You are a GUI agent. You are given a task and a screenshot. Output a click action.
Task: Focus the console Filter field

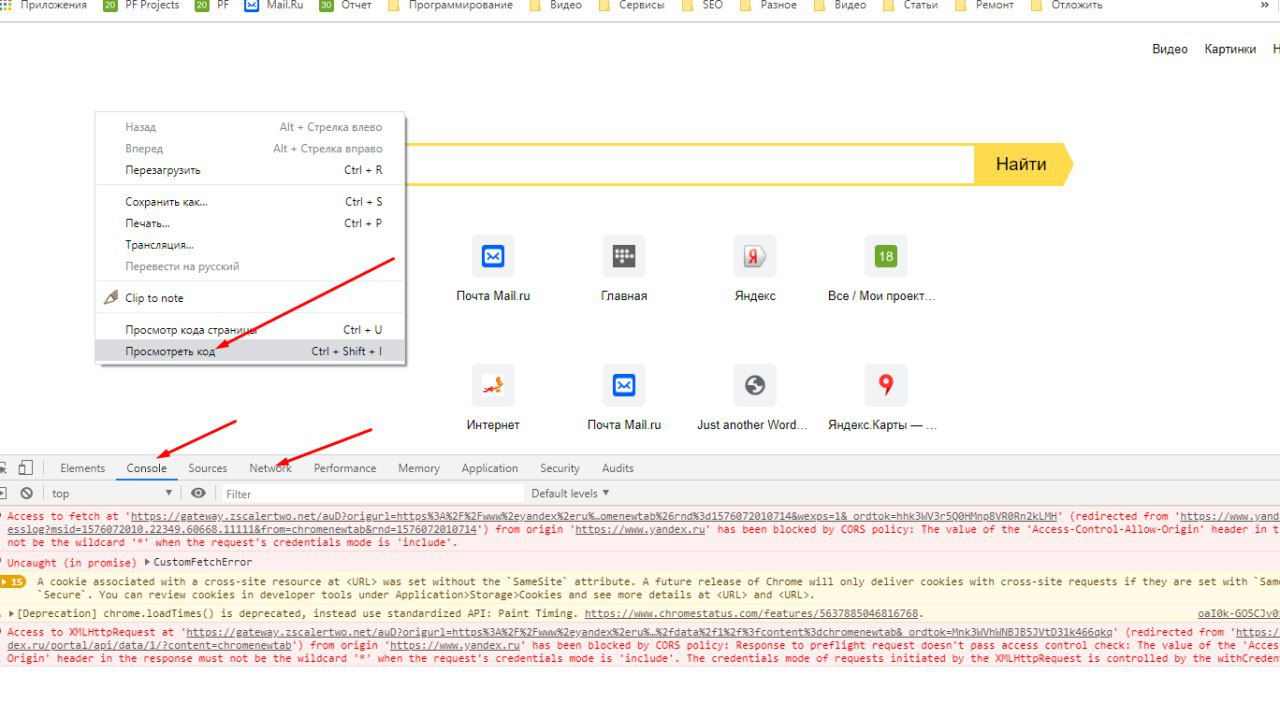coord(372,493)
